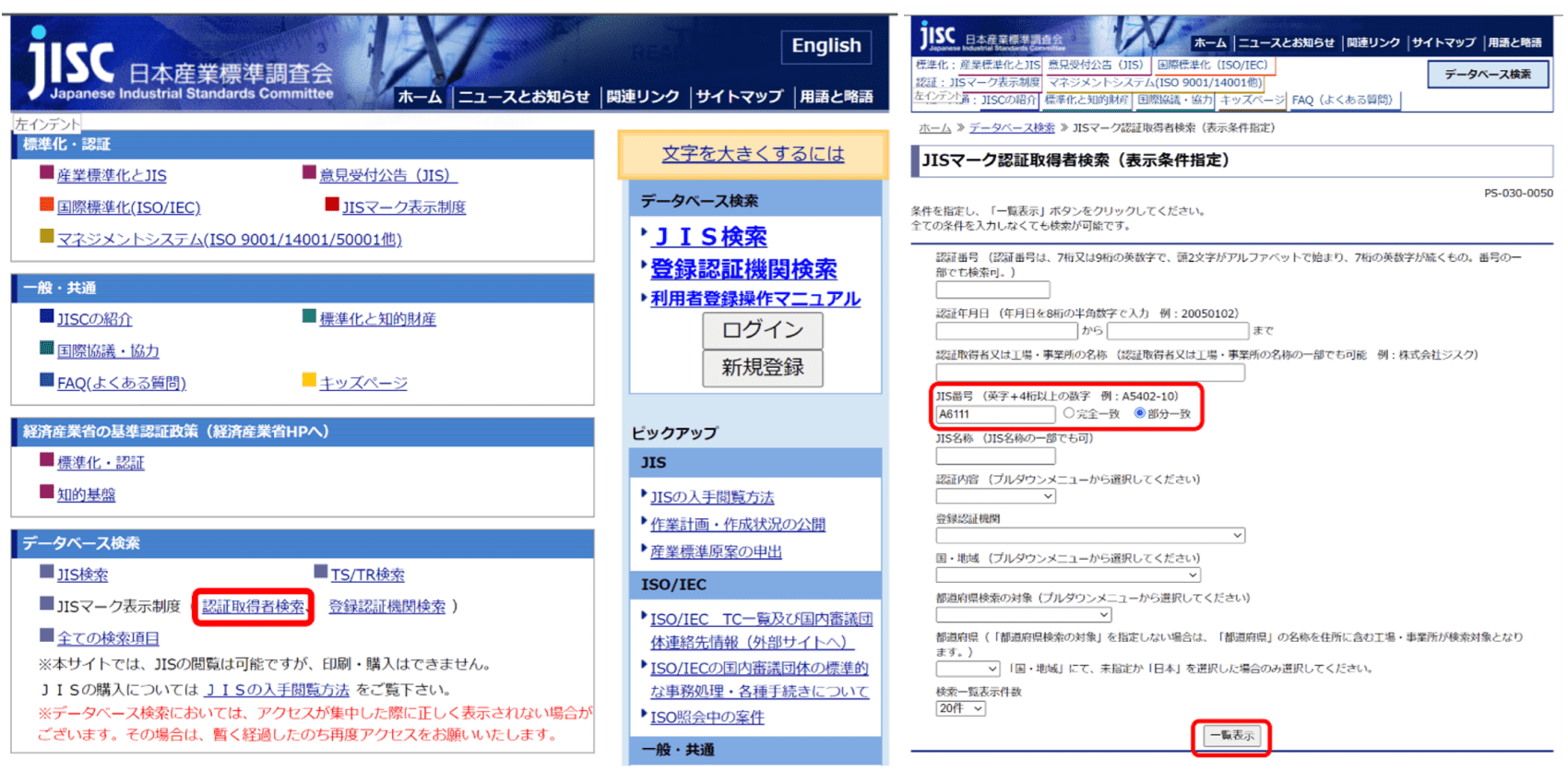
Task: Open the TS/TR検索 link
Action: pyautogui.click(x=367, y=575)
